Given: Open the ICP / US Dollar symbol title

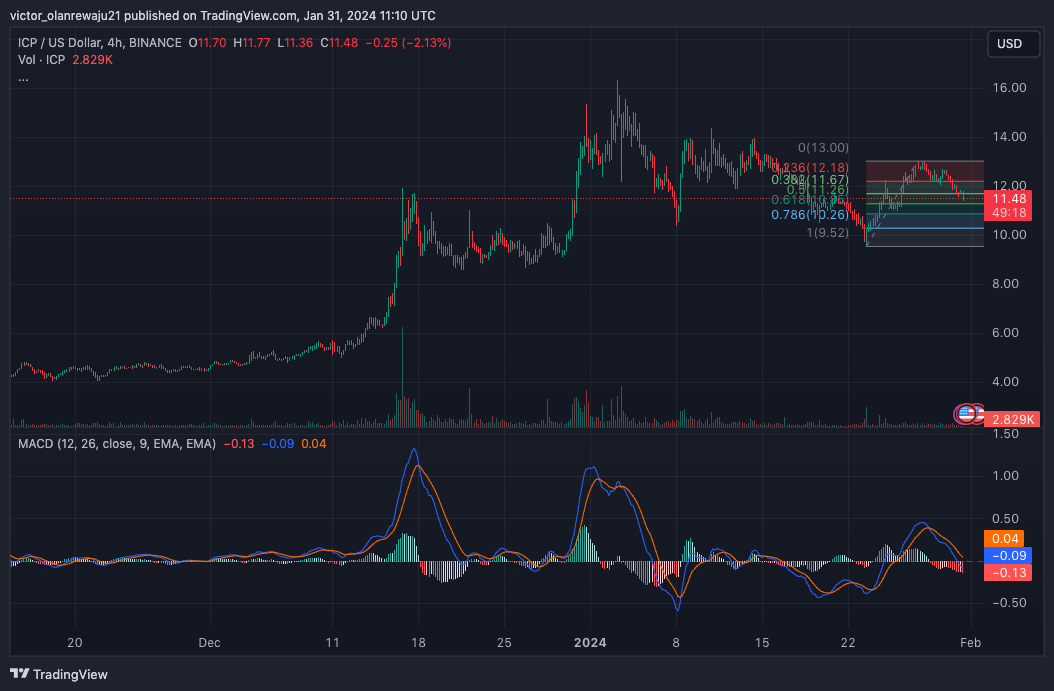Looking at the screenshot, I should (x=99, y=42).
